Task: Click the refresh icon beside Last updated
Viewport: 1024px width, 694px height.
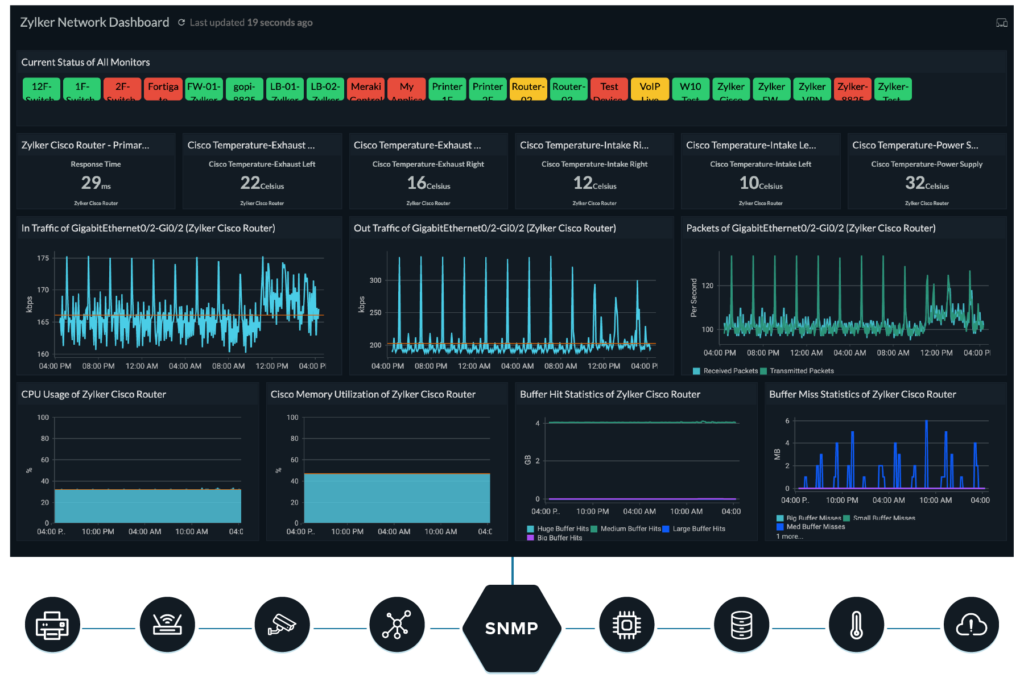Action: pos(181,22)
